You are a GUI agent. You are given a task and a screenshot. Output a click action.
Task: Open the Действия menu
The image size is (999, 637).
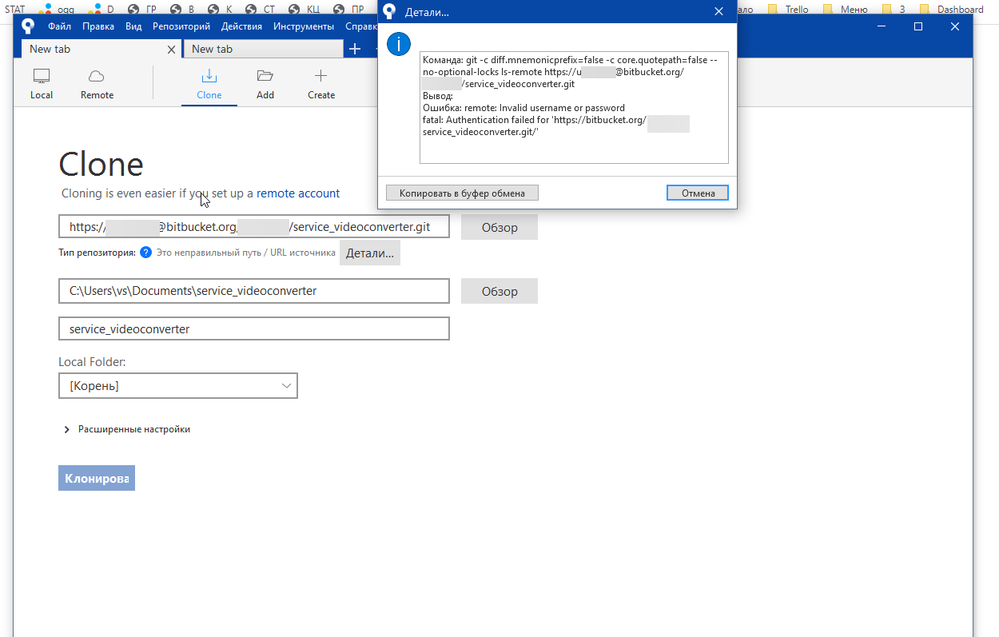[x=241, y=26]
